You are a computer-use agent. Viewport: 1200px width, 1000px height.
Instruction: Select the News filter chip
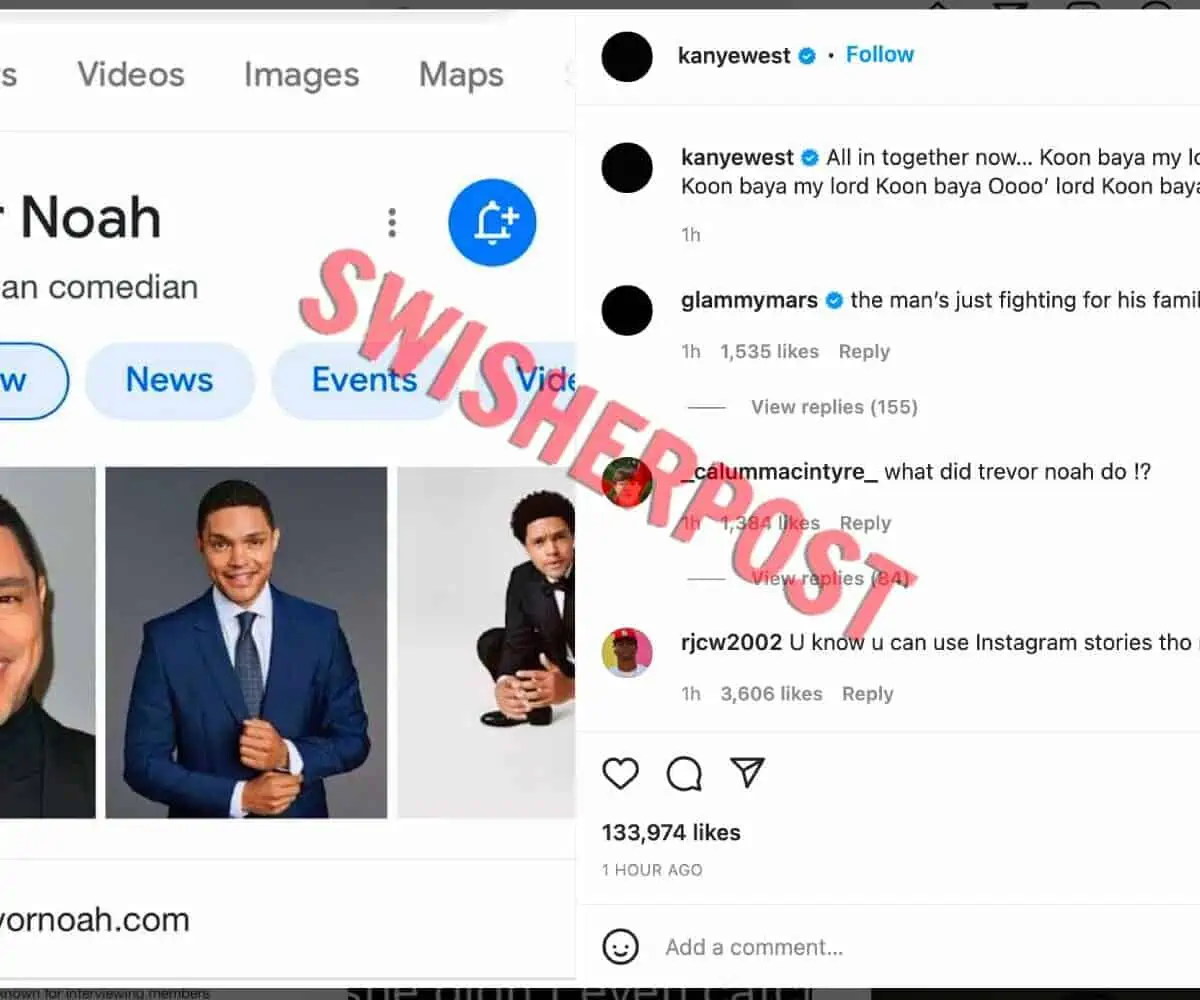coord(170,380)
